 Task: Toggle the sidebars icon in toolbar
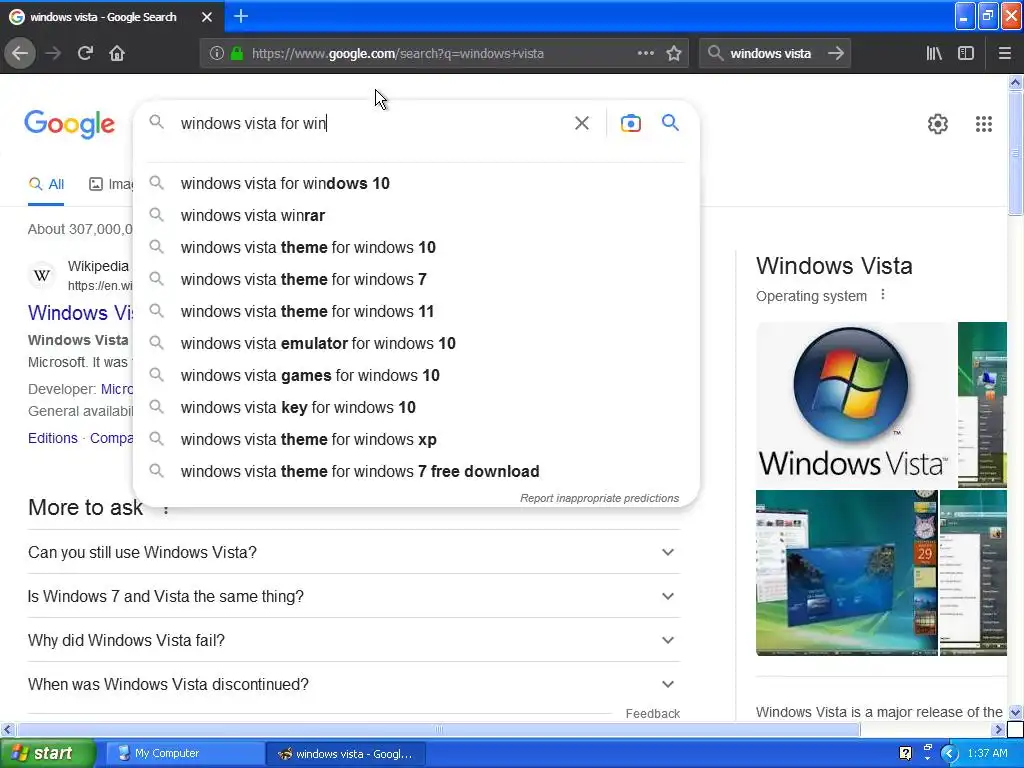(966, 53)
